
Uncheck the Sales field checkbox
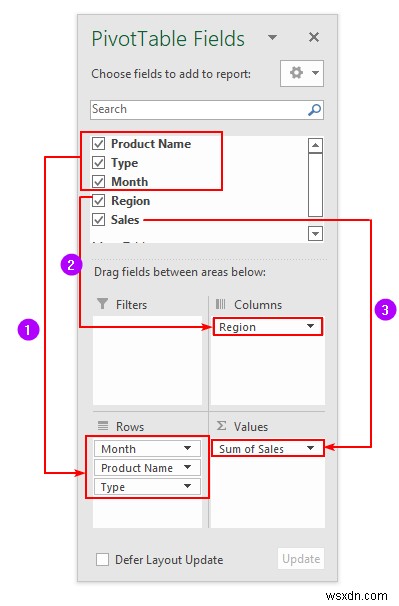(x=99, y=220)
